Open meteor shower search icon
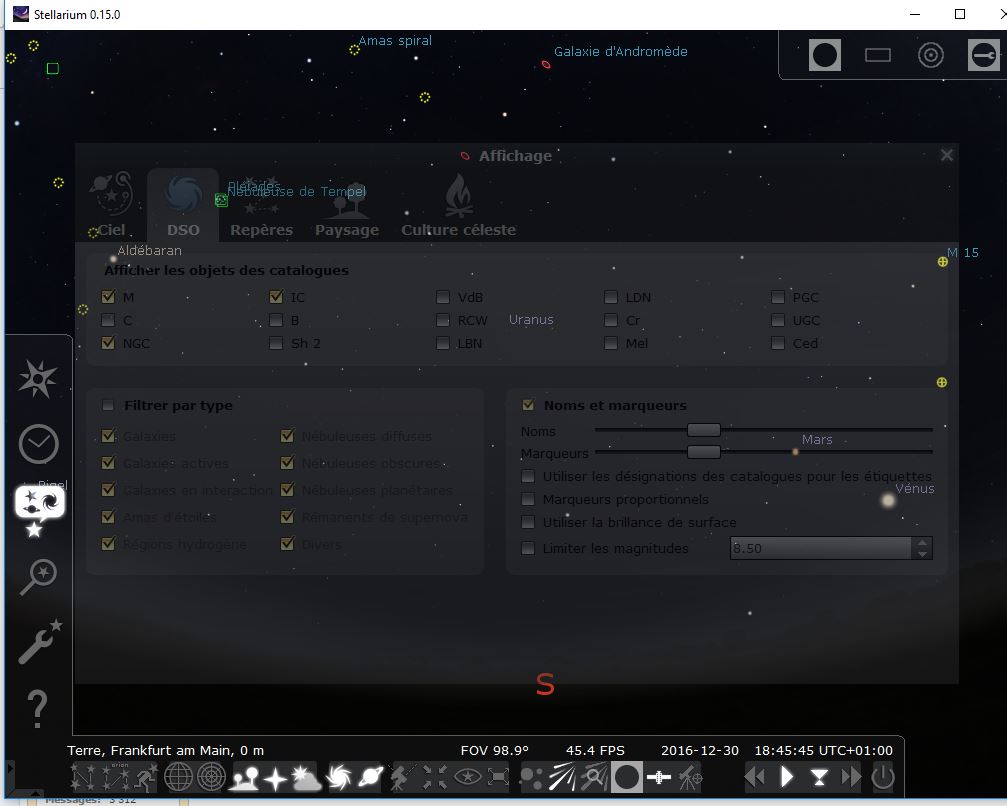The width and height of the screenshot is (1007, 806). [x=595, y=777]
